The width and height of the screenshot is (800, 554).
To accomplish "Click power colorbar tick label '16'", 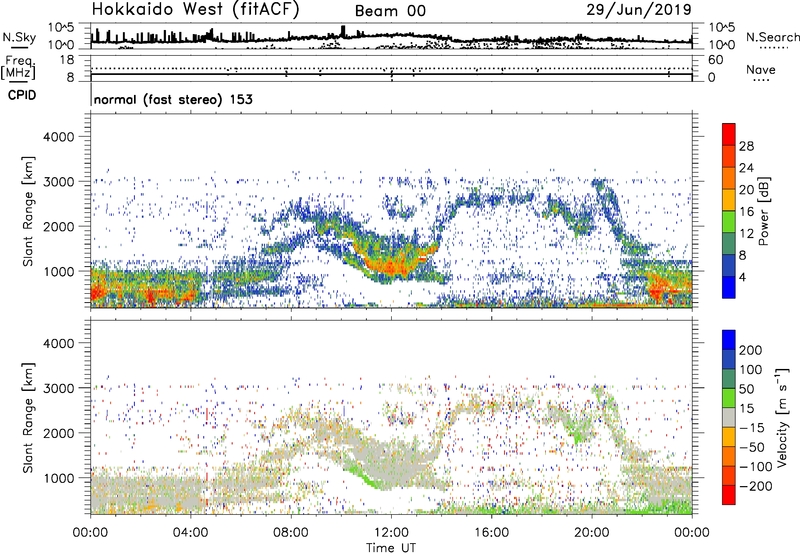I will [x=746, y=212].
